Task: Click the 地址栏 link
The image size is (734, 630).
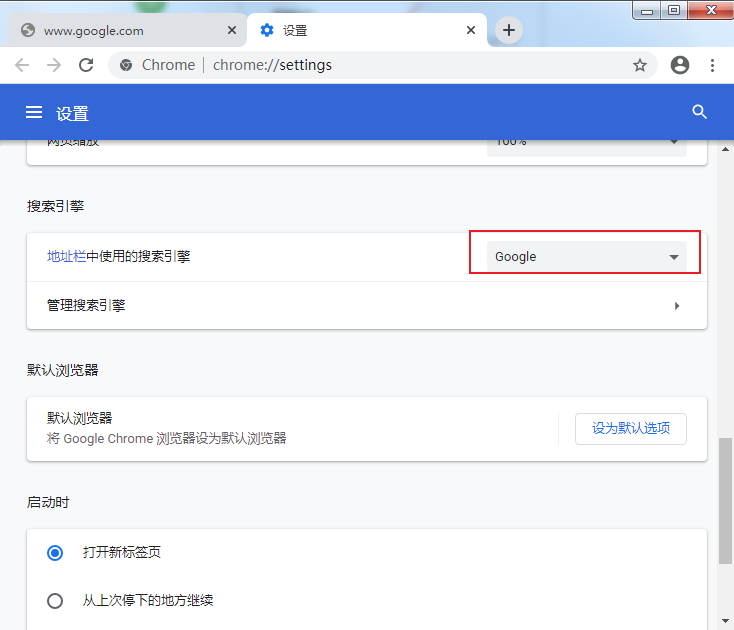Action: 66,256
